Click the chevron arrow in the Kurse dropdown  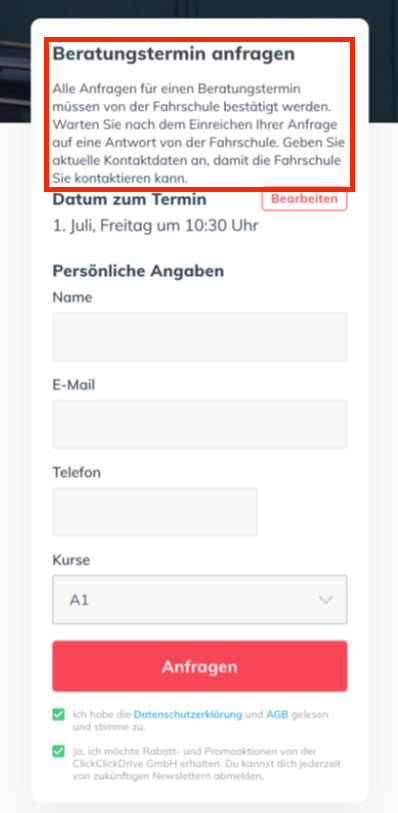coord(325,600)
